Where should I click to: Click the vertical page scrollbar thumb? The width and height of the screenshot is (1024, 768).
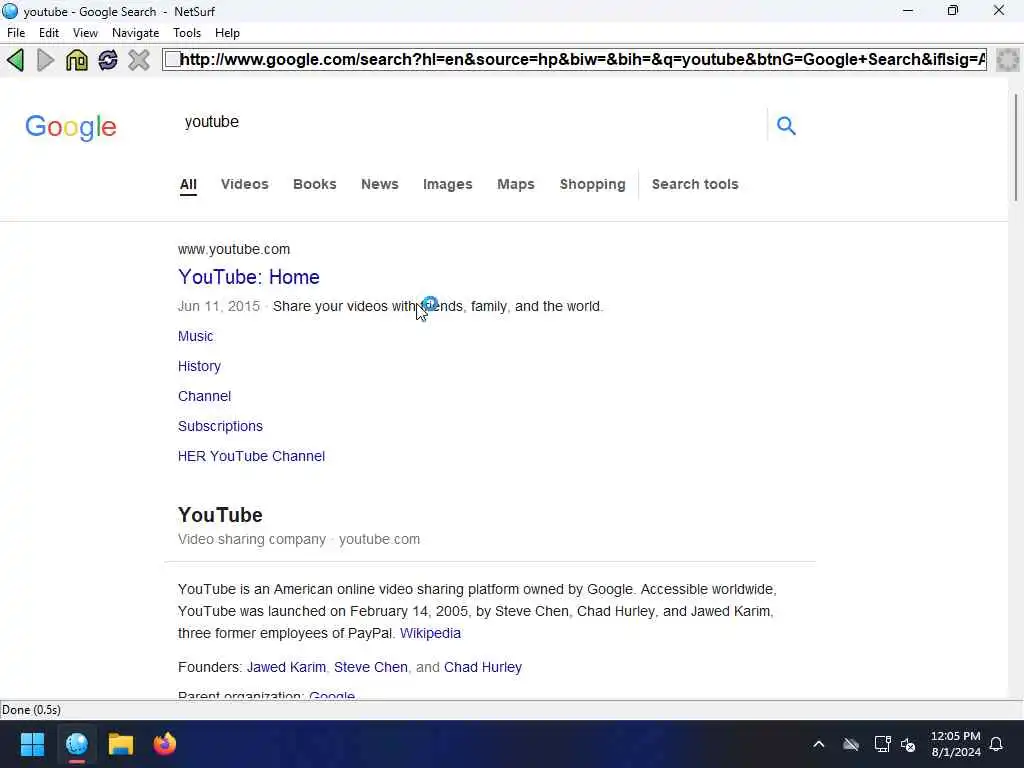pyautogui.click(x=1016, y=148)
